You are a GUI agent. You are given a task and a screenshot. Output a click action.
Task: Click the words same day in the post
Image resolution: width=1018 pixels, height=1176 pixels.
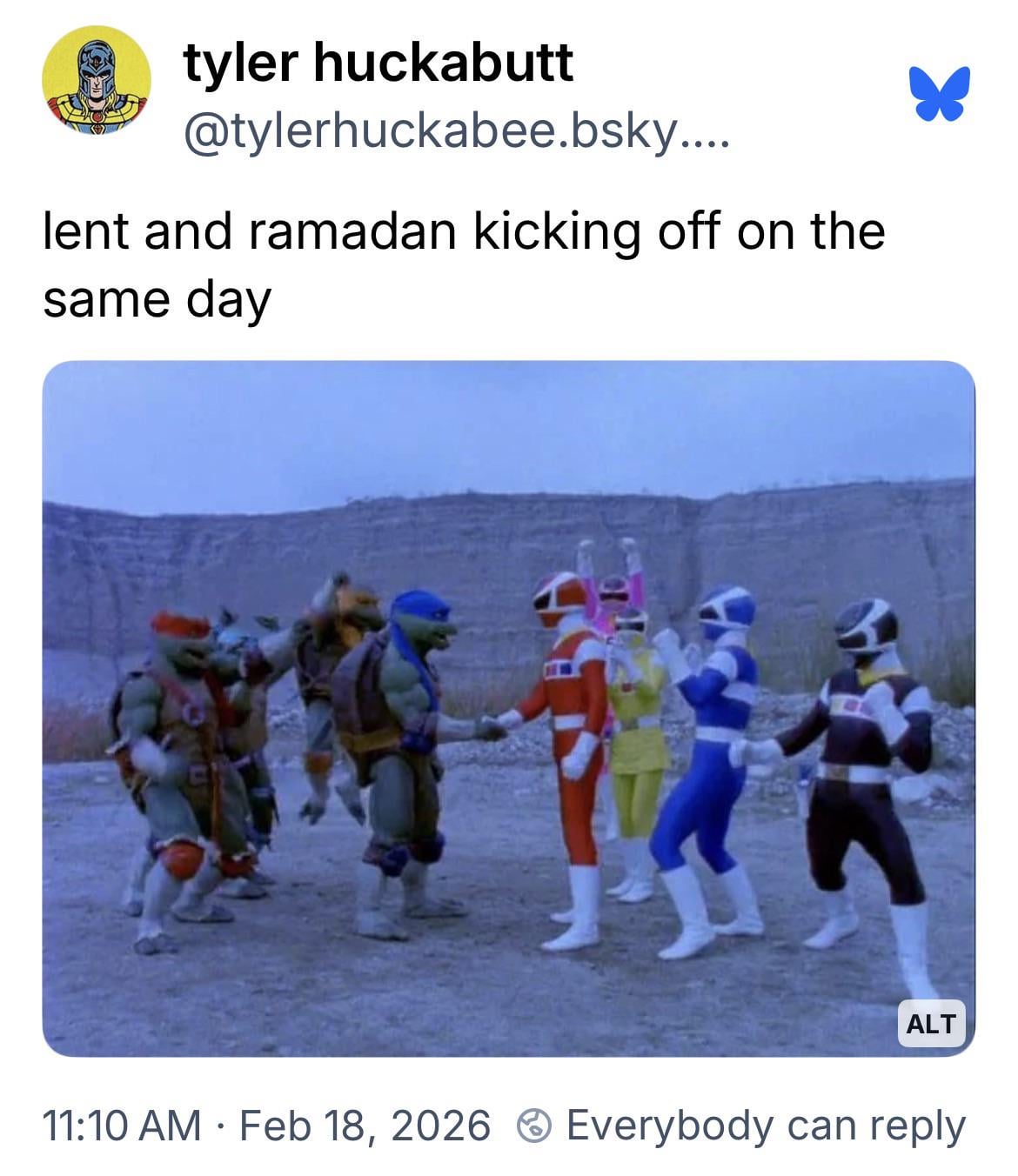157,300
